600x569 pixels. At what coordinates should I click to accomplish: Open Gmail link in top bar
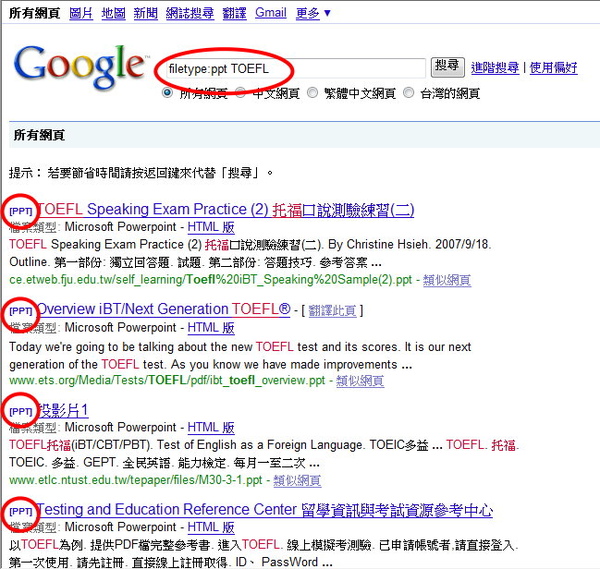click(271, 13)
